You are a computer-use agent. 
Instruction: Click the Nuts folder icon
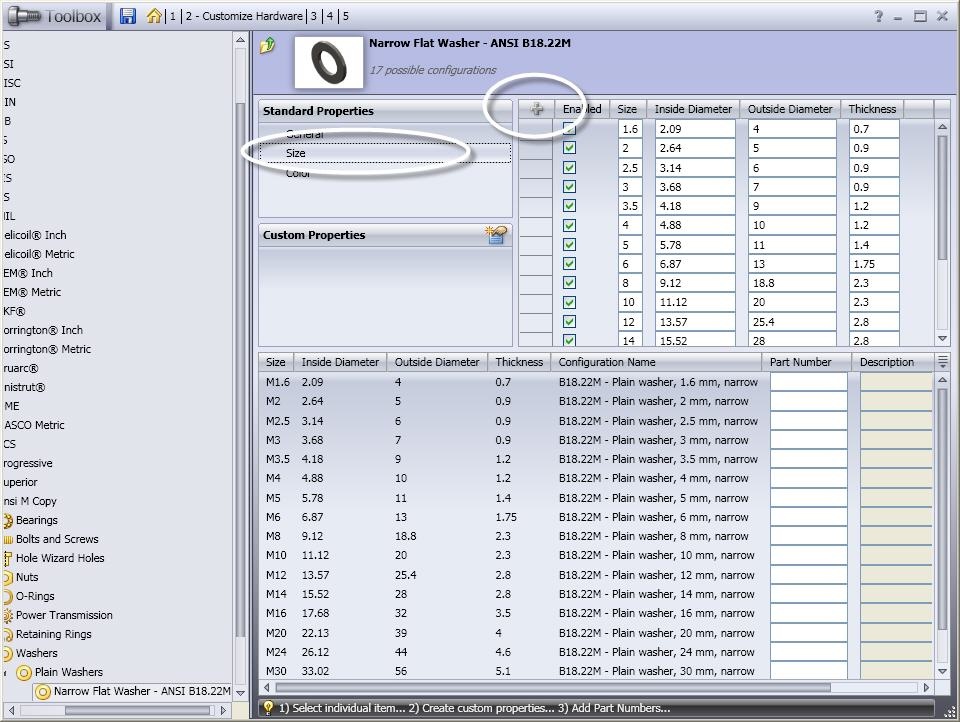coord(7,577)
